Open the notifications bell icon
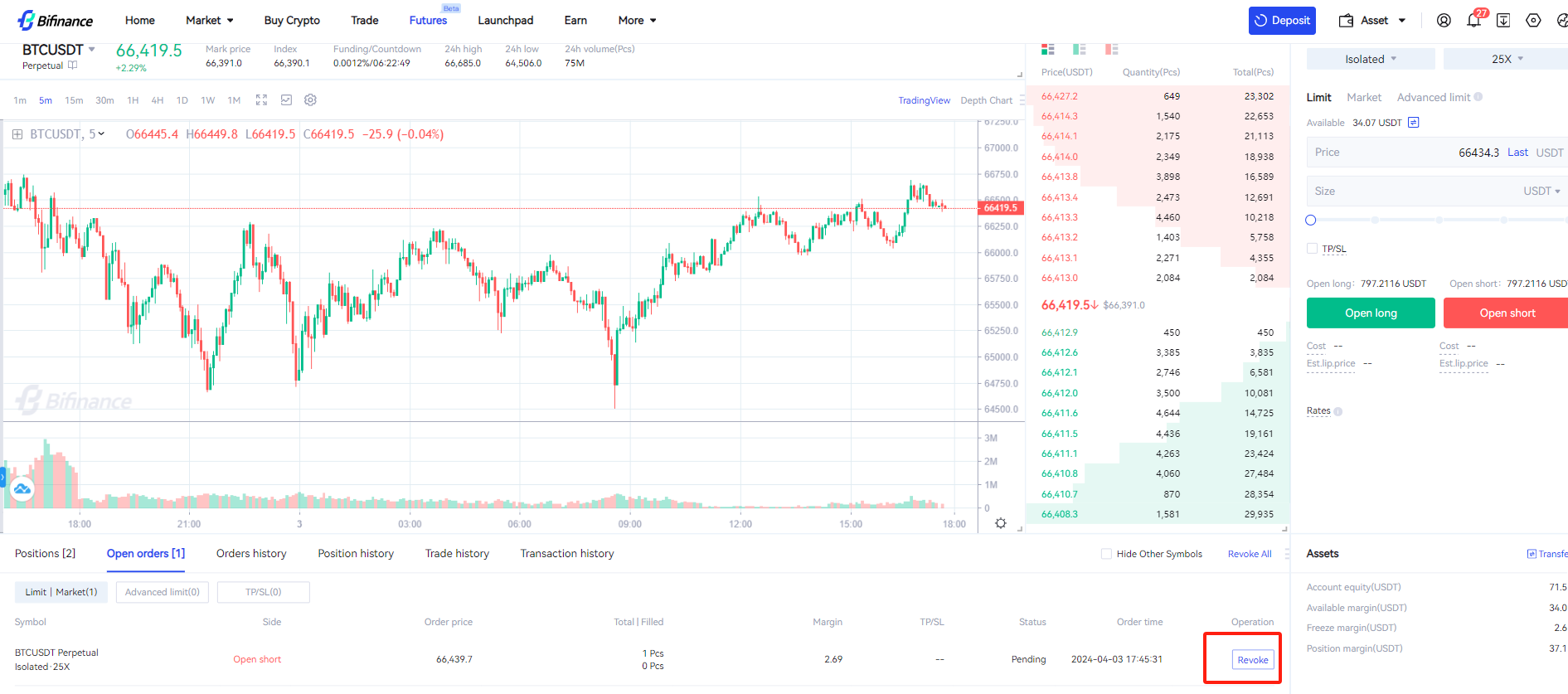The image size is (1568, 694). tap(1473, 21)
